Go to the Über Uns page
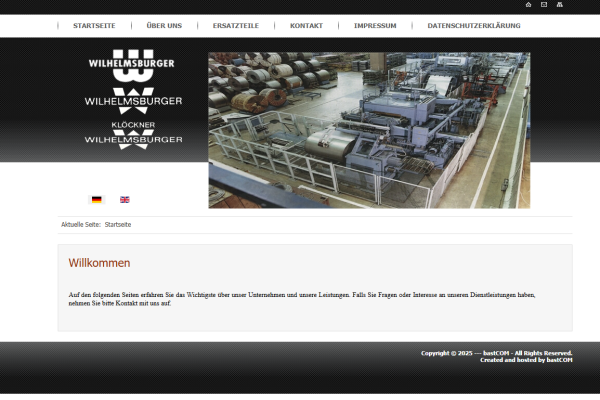This screenshot has width=600, height=400. click(164, 25)
